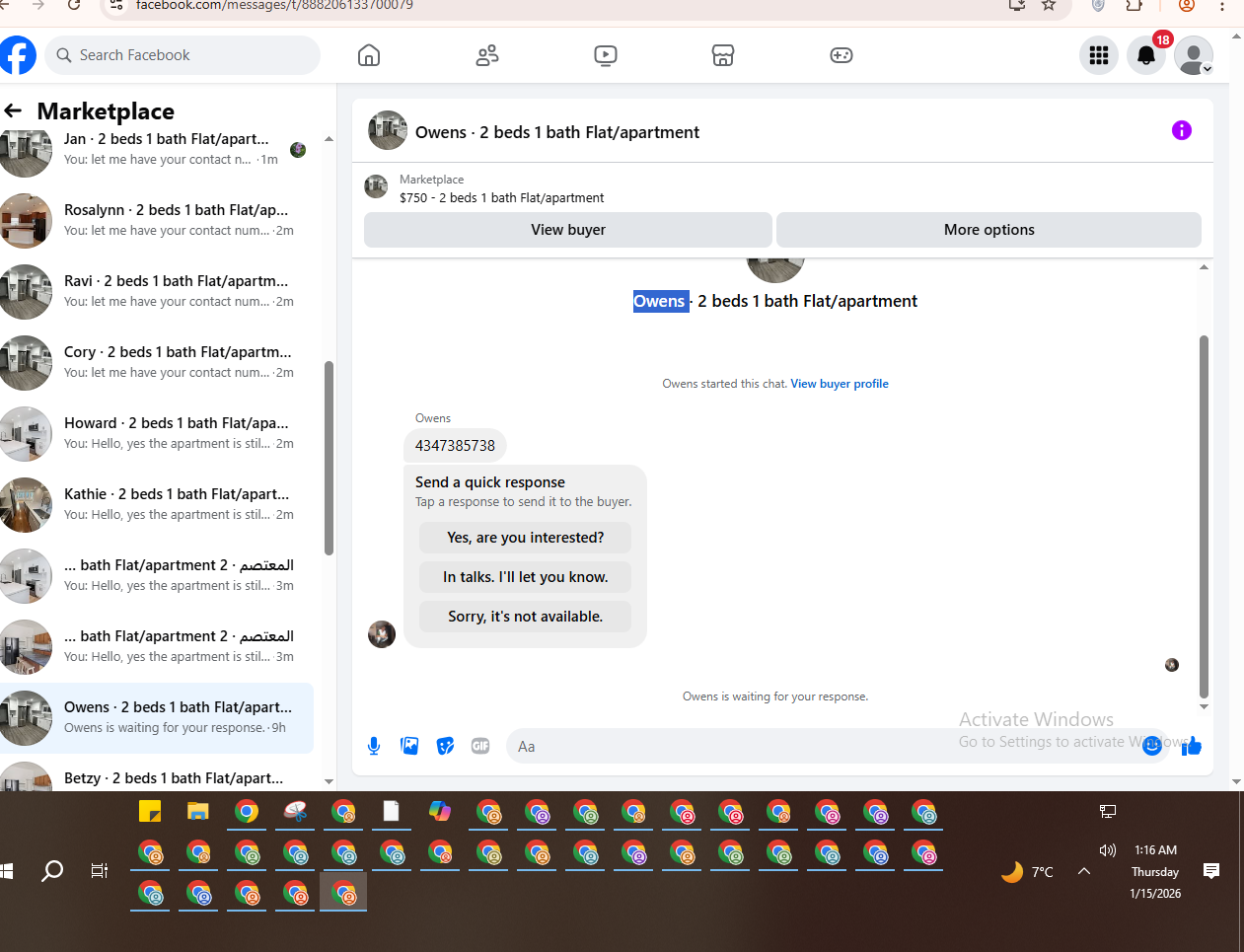Open the Windows Start button
The height and width of the screenshot is (952, 1244).
7,871
